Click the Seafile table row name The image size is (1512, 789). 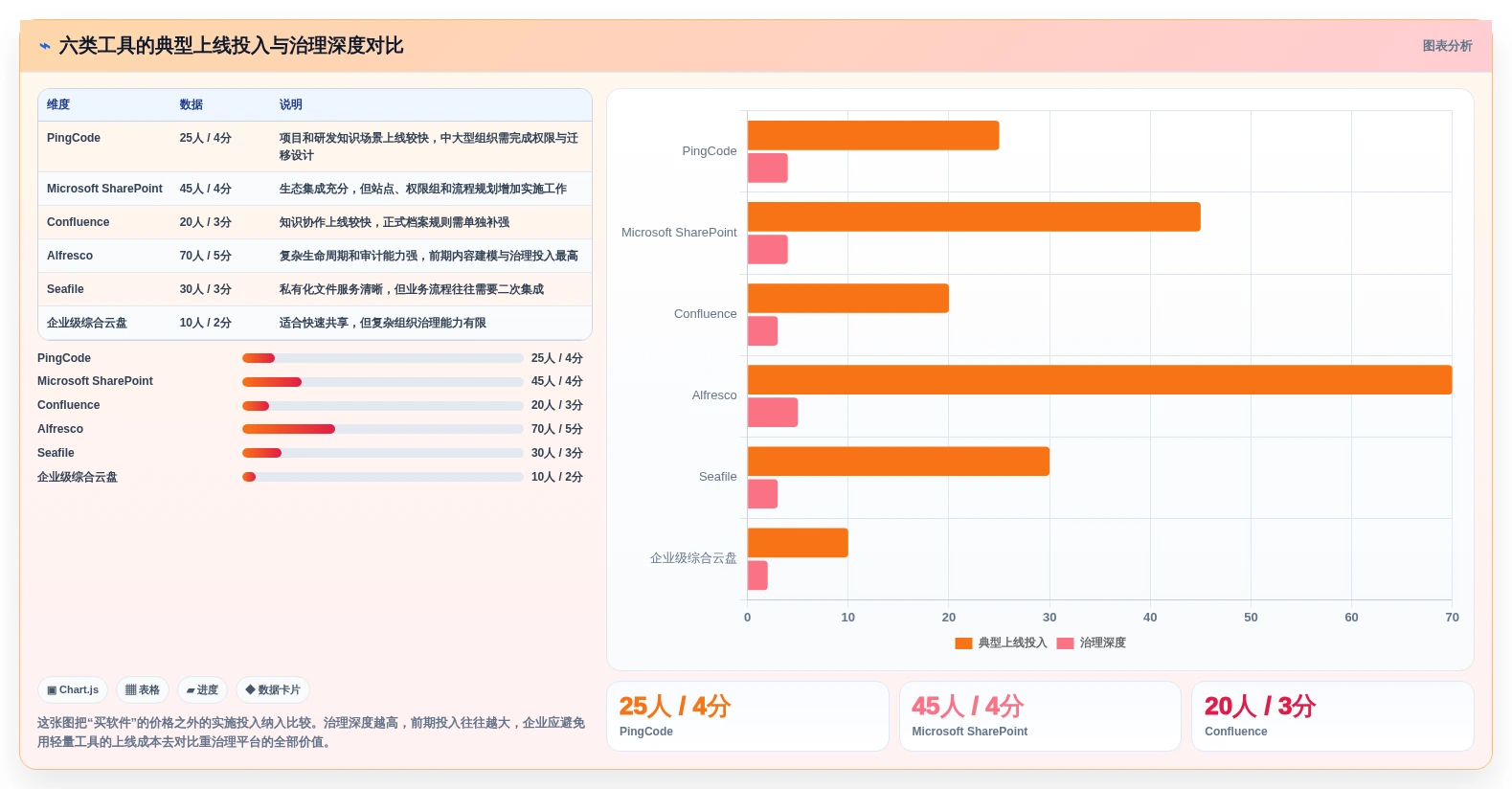65,289
